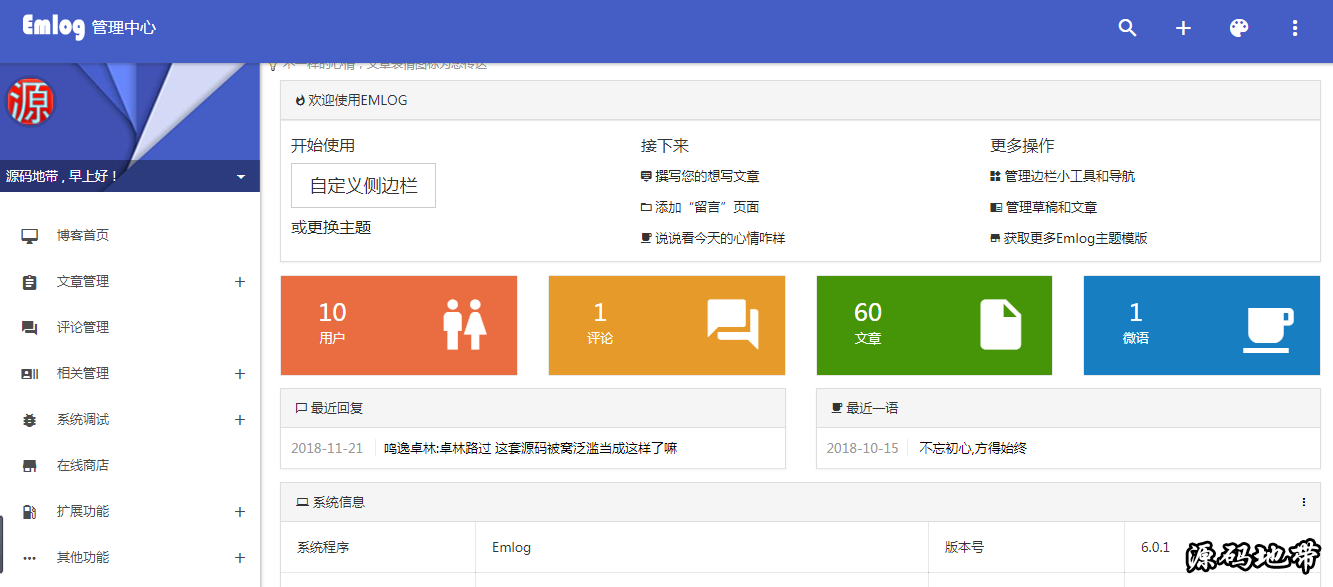Click the laptop icon beside 系统信息
1333x587 pixels.
(x=302, y=502)
